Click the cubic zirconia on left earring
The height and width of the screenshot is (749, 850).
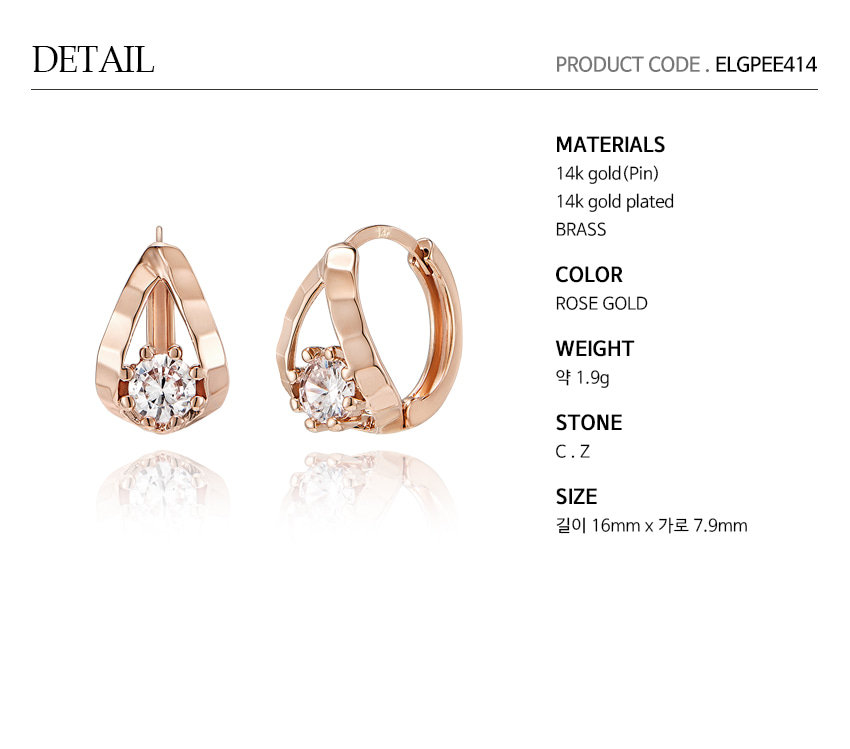[163, 388]
